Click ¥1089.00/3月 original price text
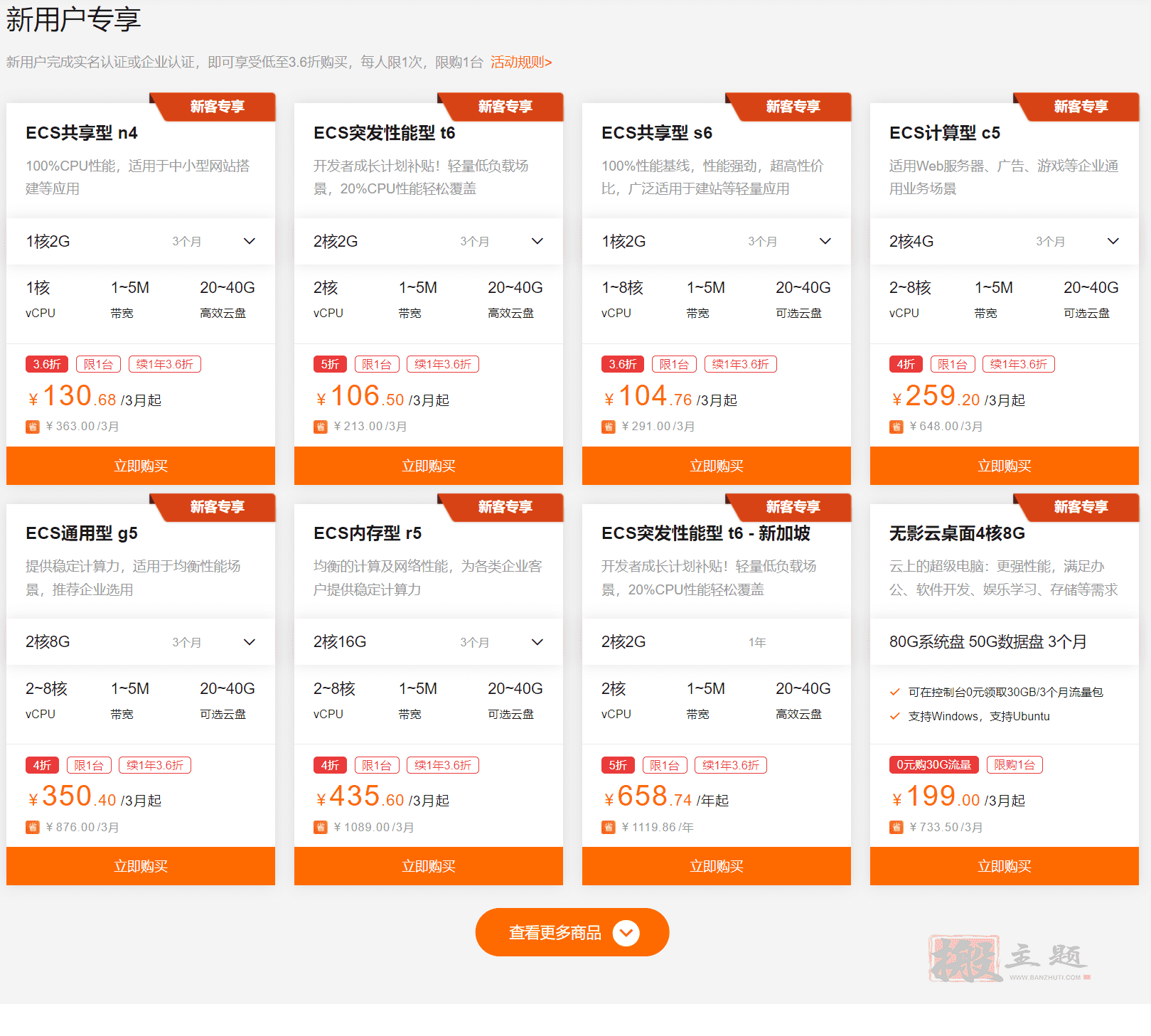The width and height of the screenshot is (1151, 1036). (374, 827)
